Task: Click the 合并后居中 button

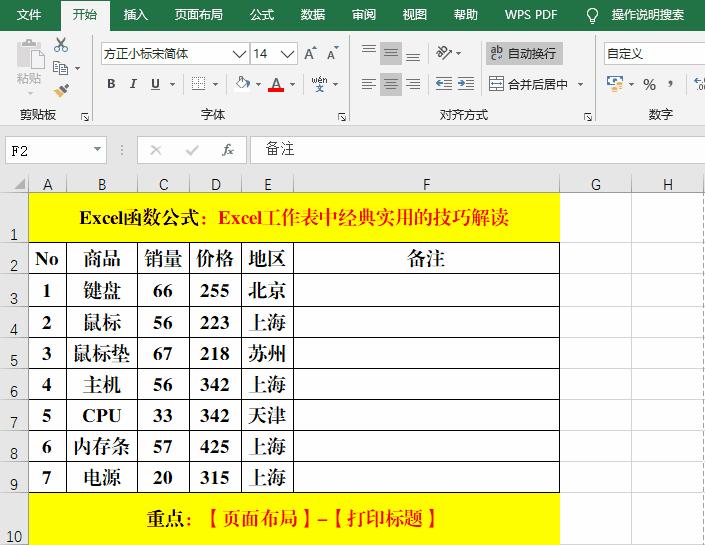Action: click(528, 84)
